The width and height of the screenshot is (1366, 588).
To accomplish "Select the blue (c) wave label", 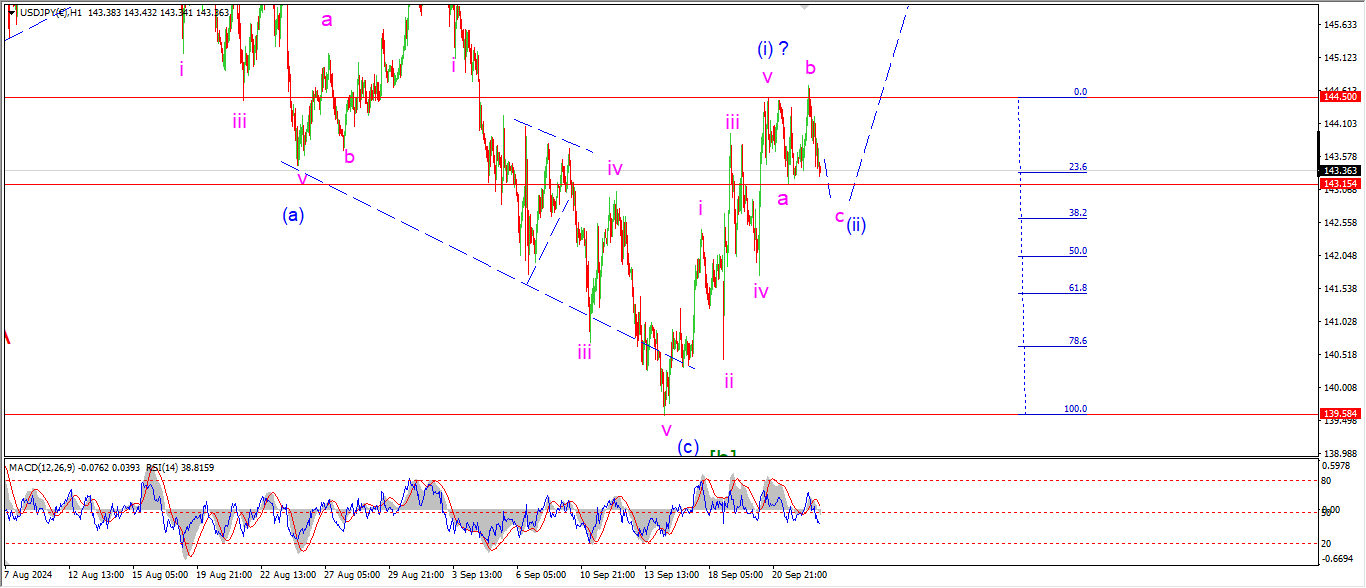I will [687, 447].
